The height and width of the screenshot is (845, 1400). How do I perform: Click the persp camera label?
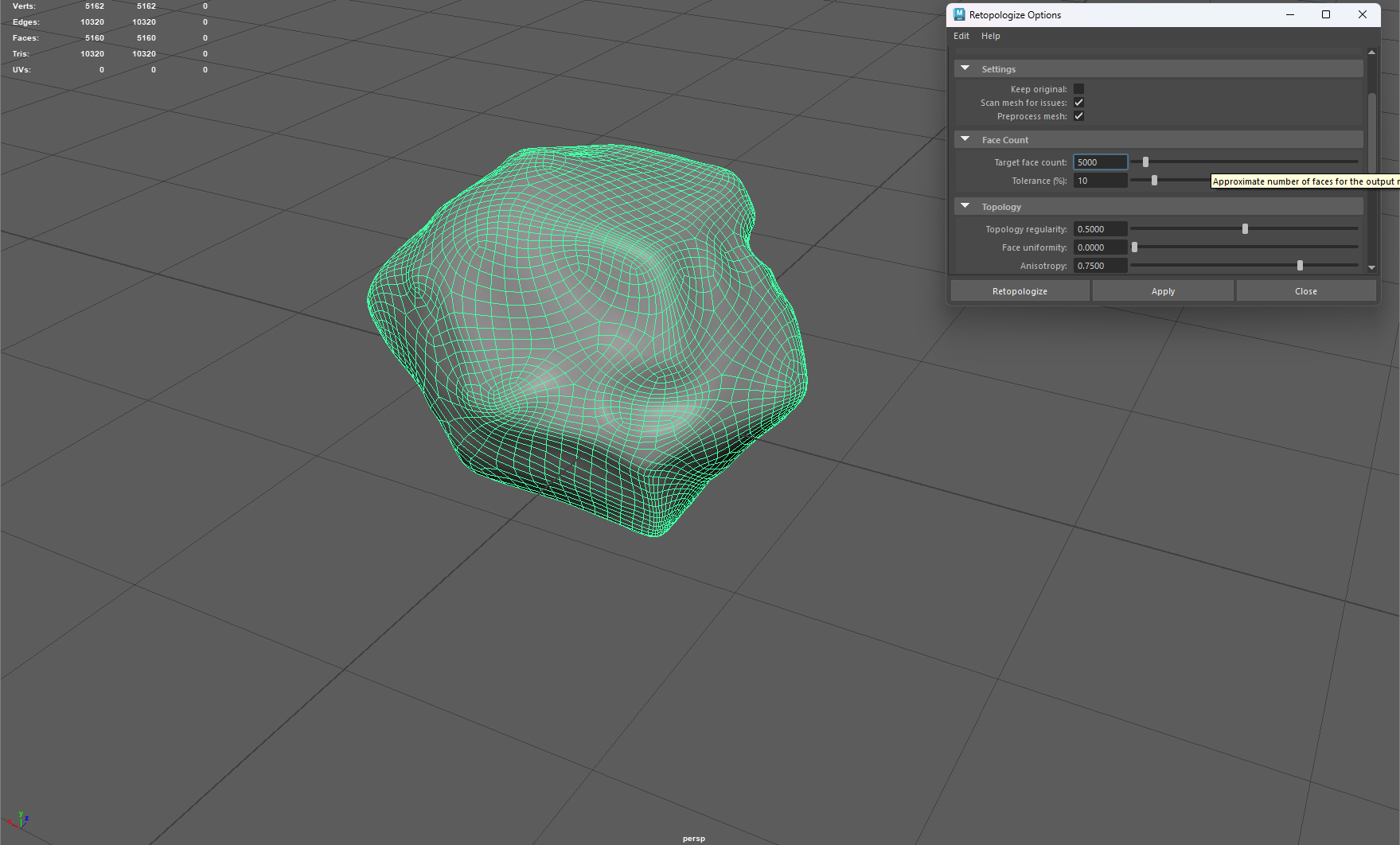(x=694, y=839)
